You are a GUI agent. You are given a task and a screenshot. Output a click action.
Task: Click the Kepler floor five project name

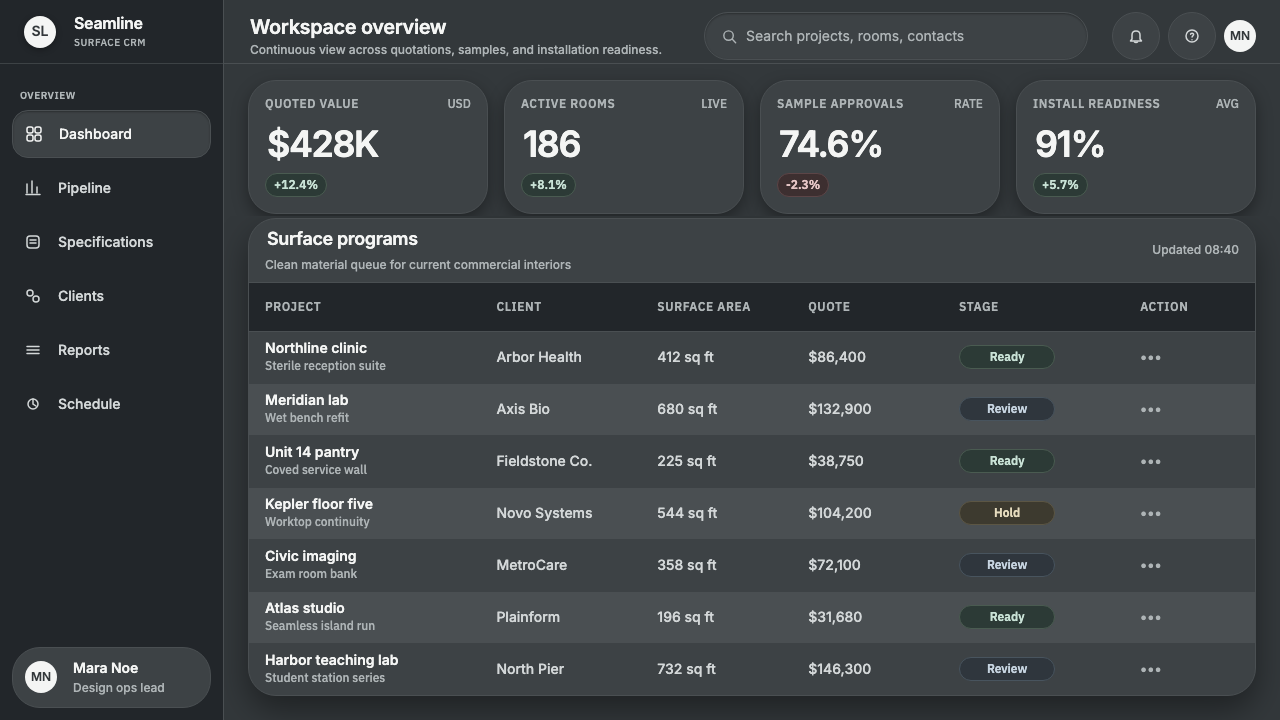(x=319, y=504)
